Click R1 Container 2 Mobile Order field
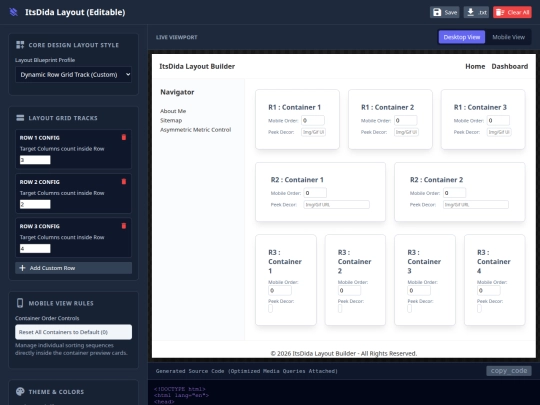The height and width of the screenshot is (405, 540). point(406,121)
